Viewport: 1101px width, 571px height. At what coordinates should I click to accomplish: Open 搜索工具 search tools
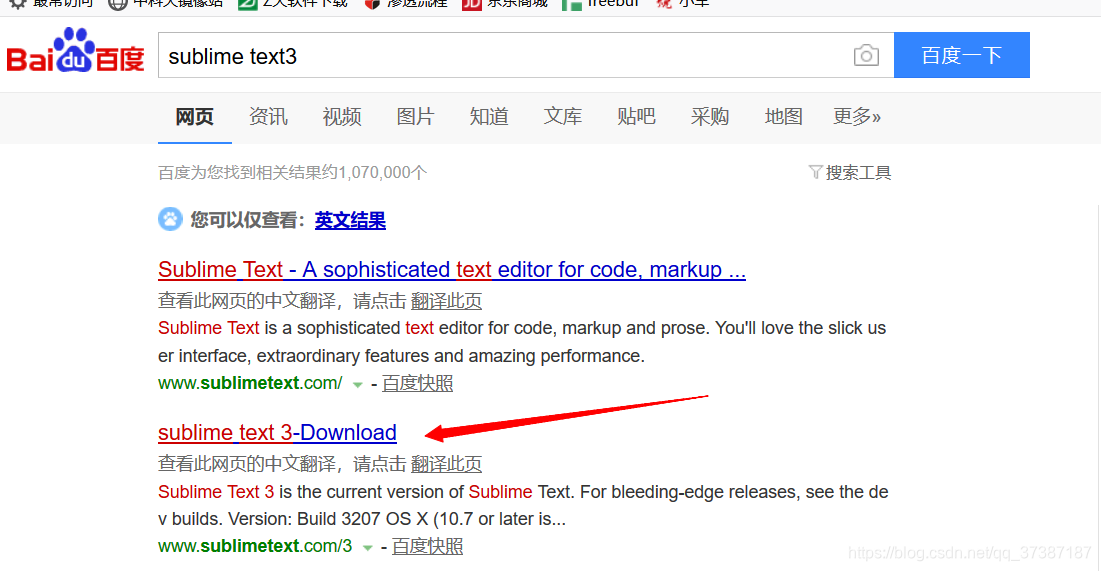(858, 173)
